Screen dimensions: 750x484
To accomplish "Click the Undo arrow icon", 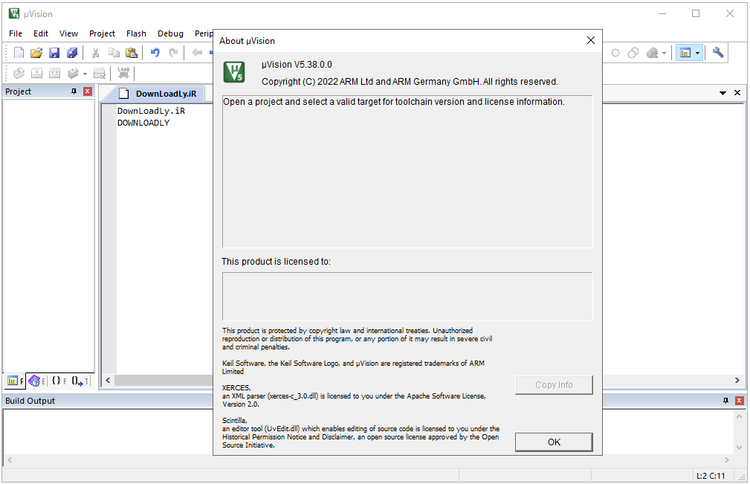I will 155,53.
